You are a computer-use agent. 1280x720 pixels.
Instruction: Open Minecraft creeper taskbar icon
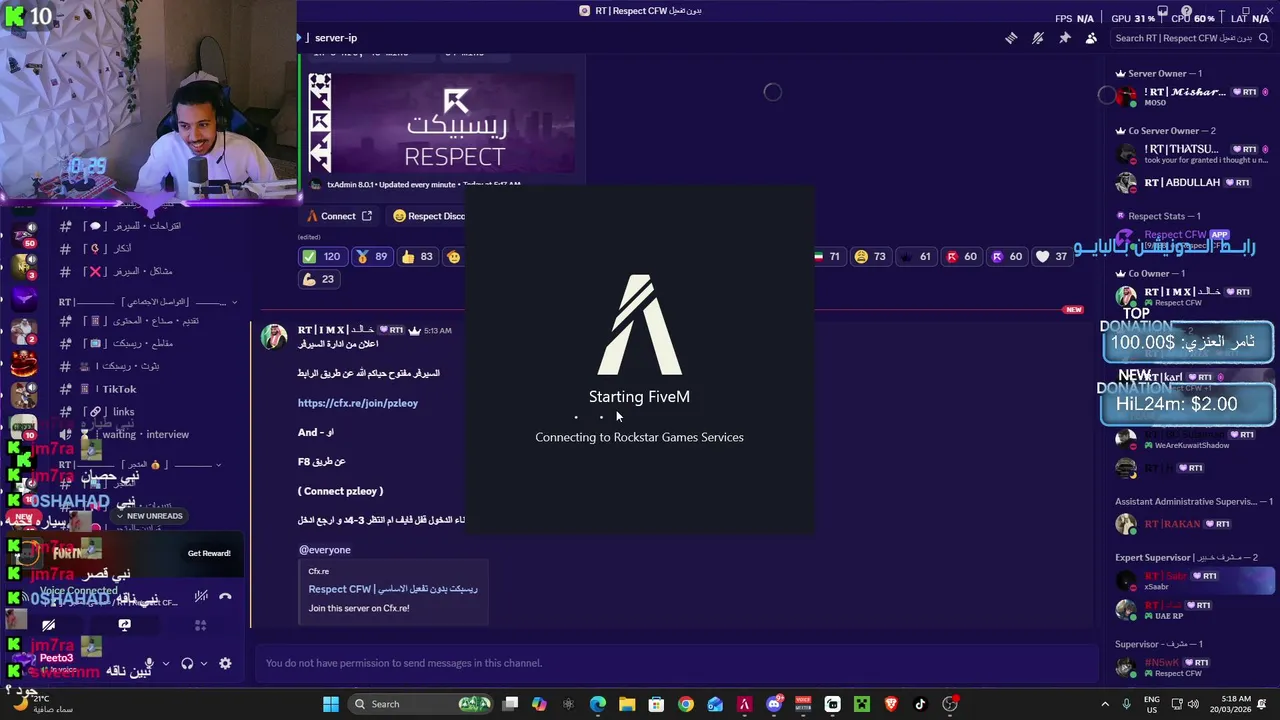tap(861, 704)
